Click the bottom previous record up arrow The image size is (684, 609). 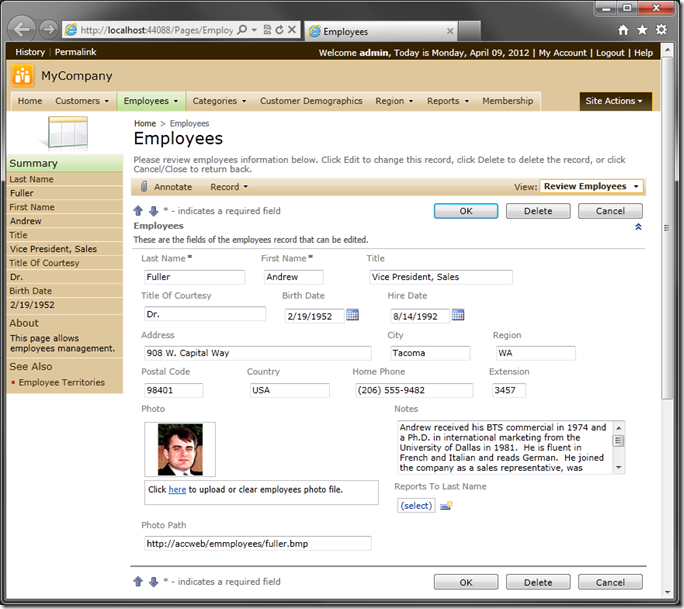click(138, 582)
